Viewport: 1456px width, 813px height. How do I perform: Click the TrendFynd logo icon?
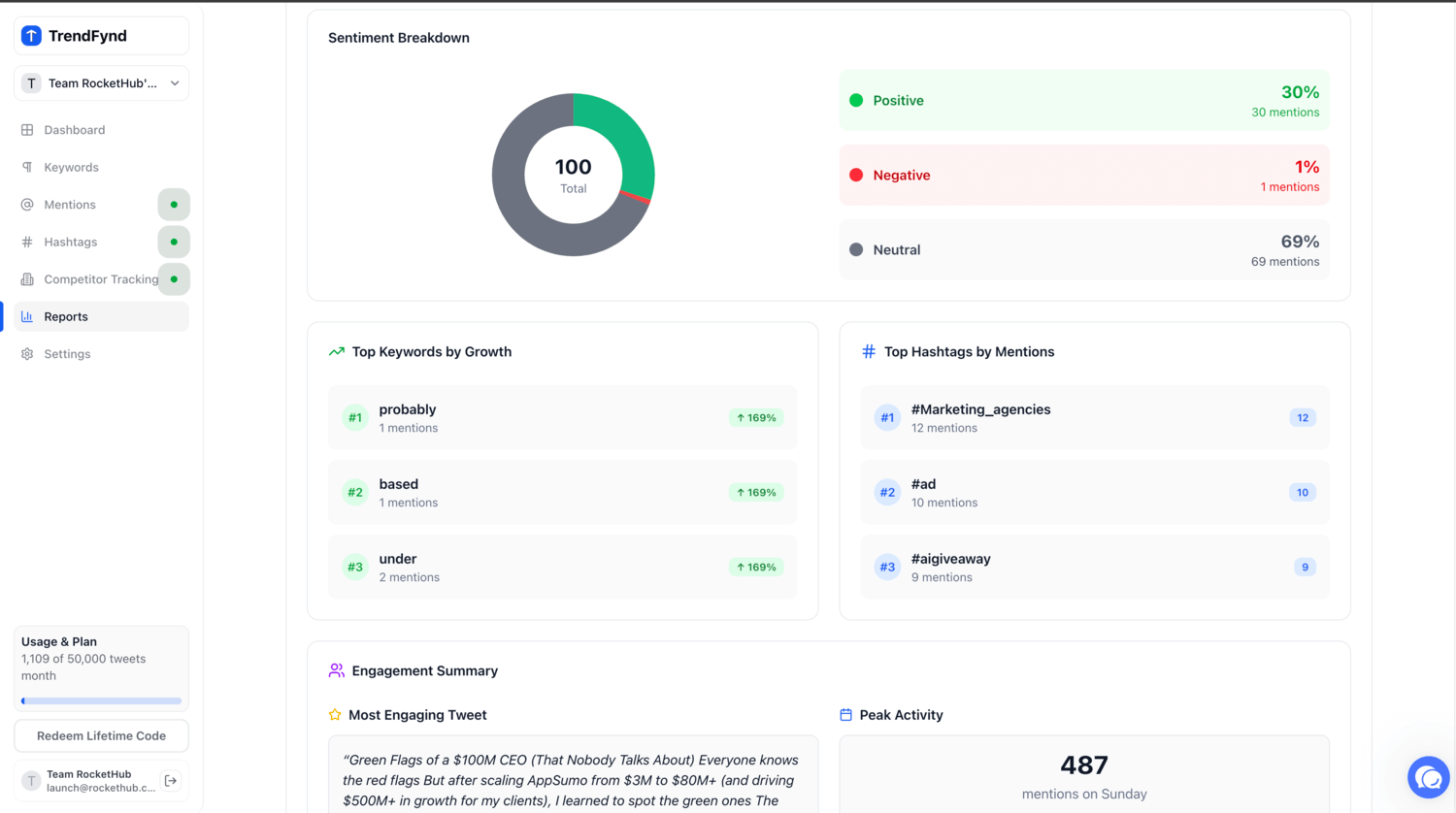pos(31,36)
